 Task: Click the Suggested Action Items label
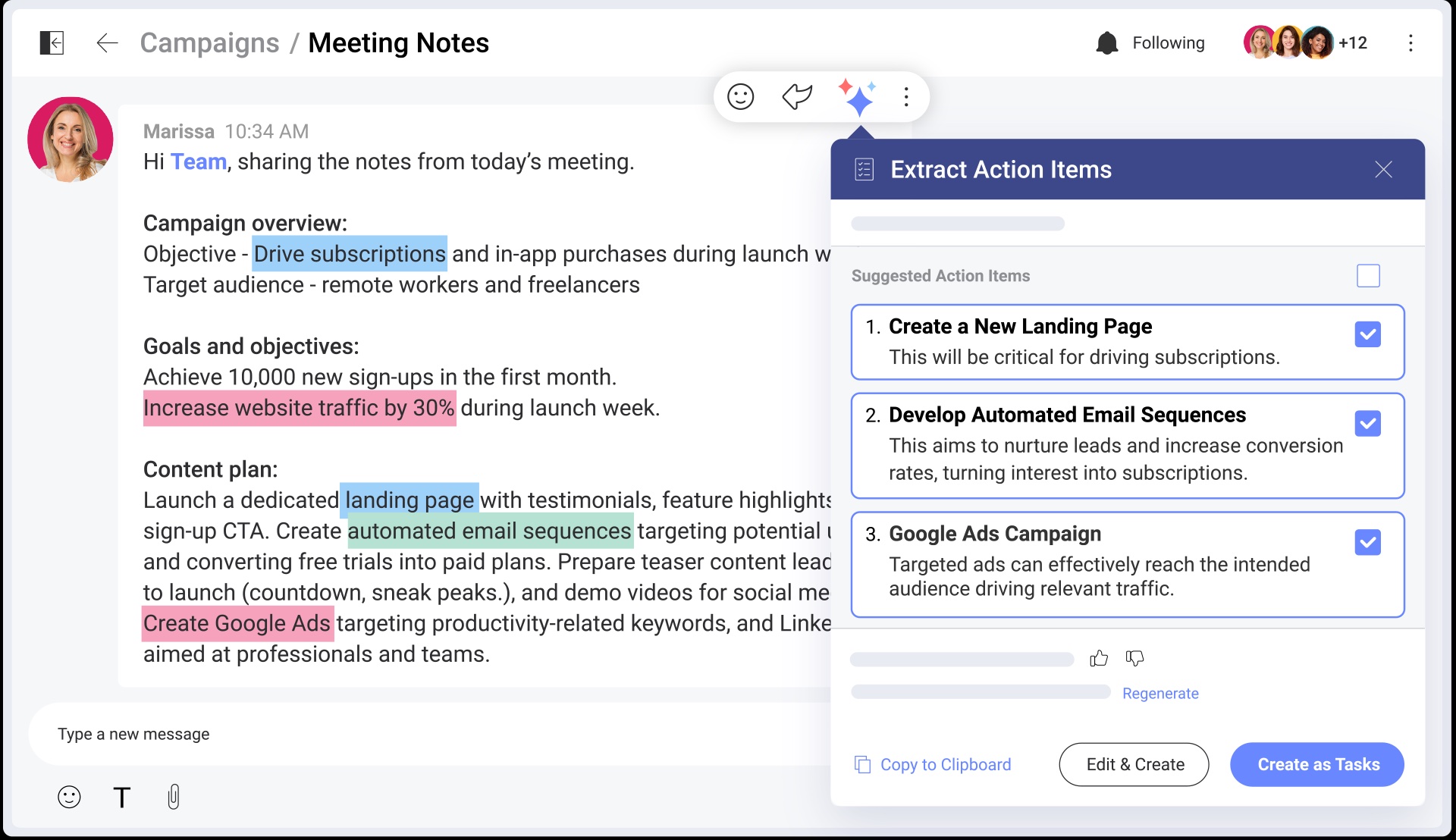pyautogui.click(x=940, y=276)
